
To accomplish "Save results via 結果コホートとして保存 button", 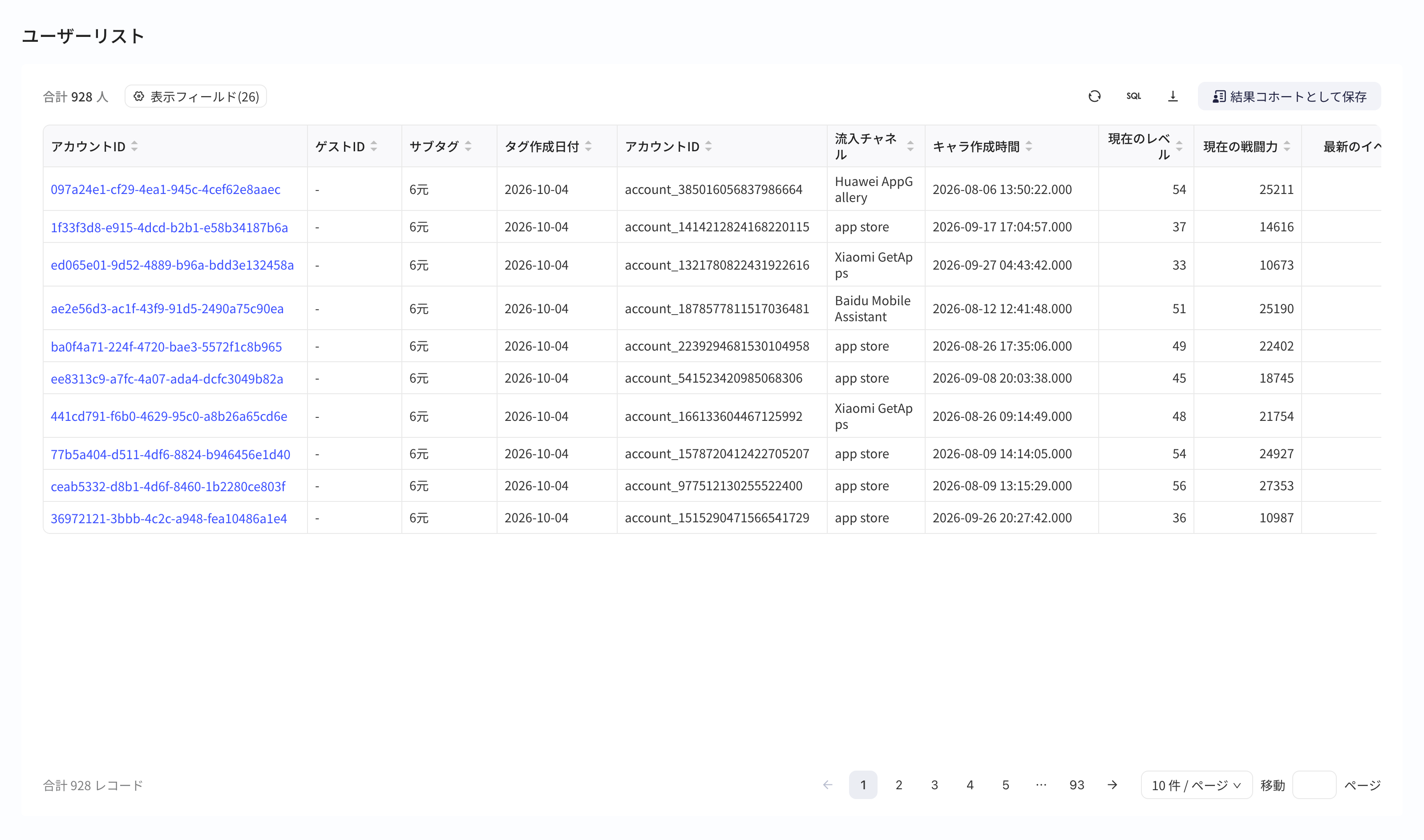I will point(1289,96).
